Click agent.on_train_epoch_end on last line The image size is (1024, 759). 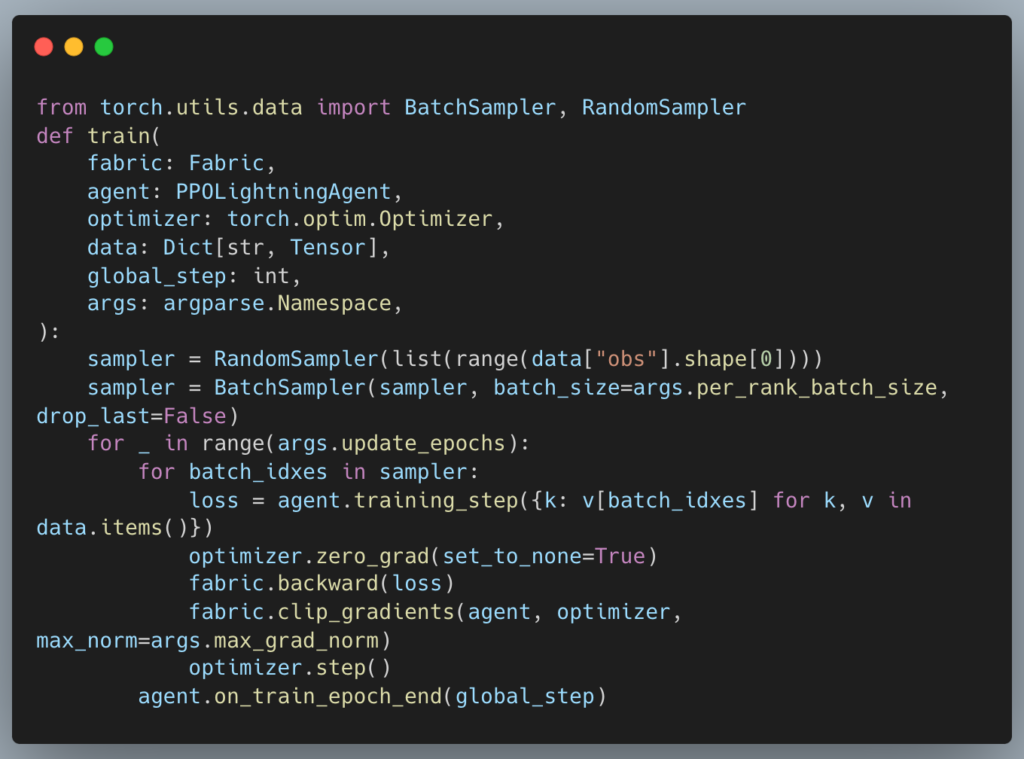[290, 696]
